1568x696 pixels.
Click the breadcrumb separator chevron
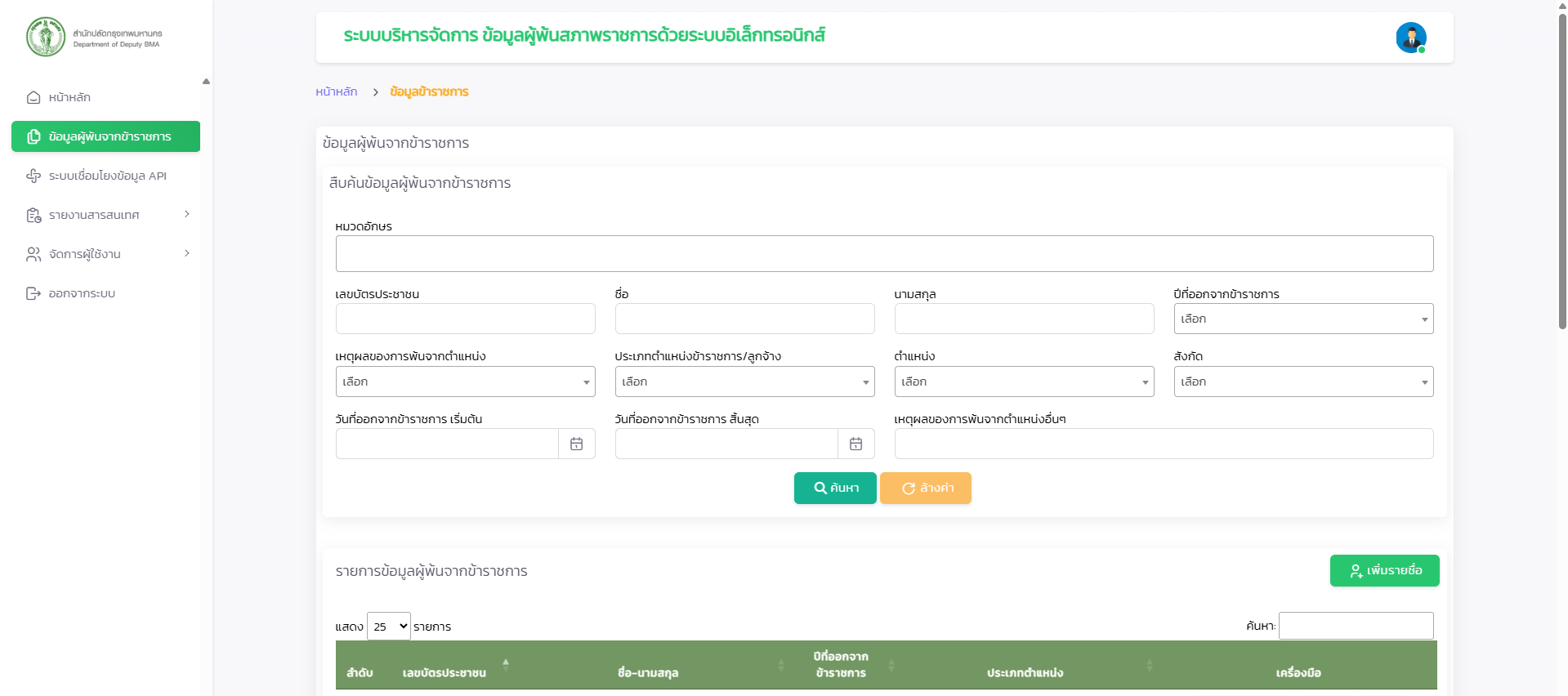tap(375, 92)
